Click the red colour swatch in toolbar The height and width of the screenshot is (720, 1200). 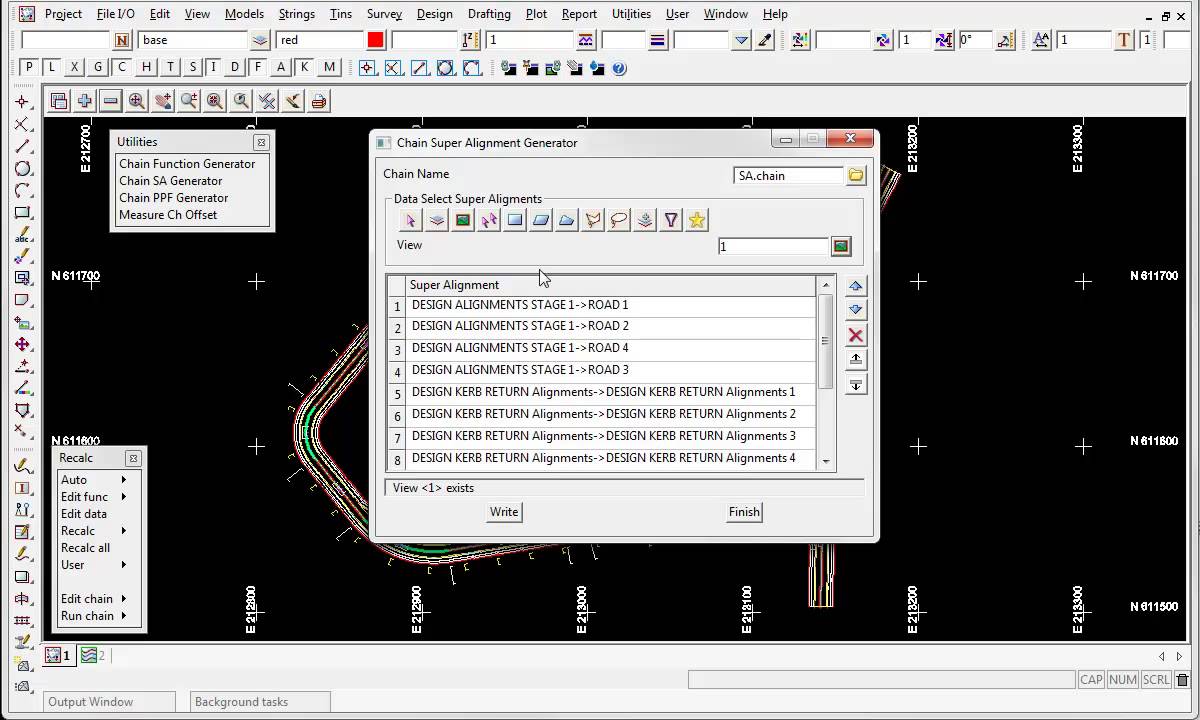[x=376, y=40]
